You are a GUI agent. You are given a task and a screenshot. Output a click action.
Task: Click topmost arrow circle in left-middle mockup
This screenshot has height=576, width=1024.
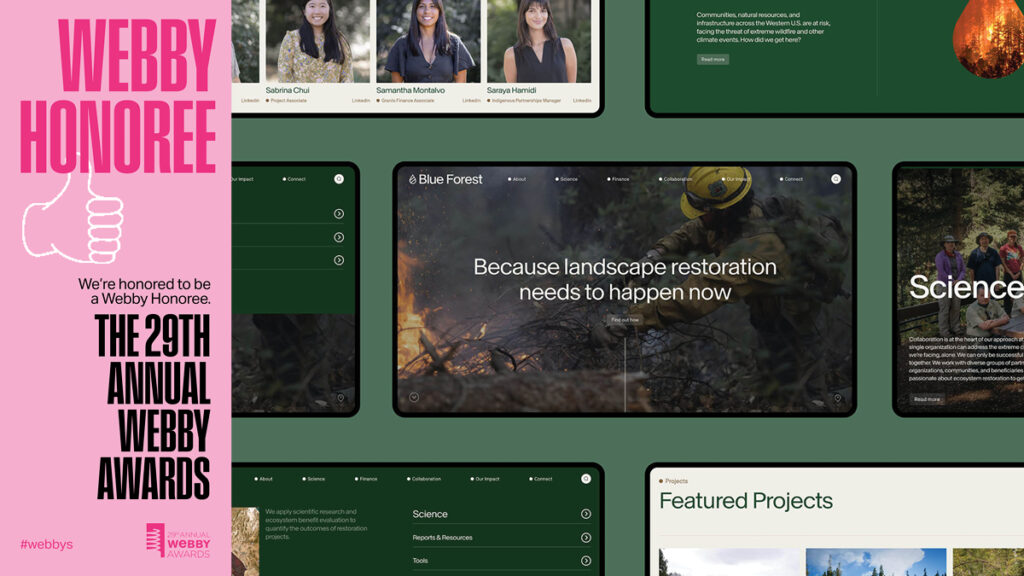pos(339,214)
